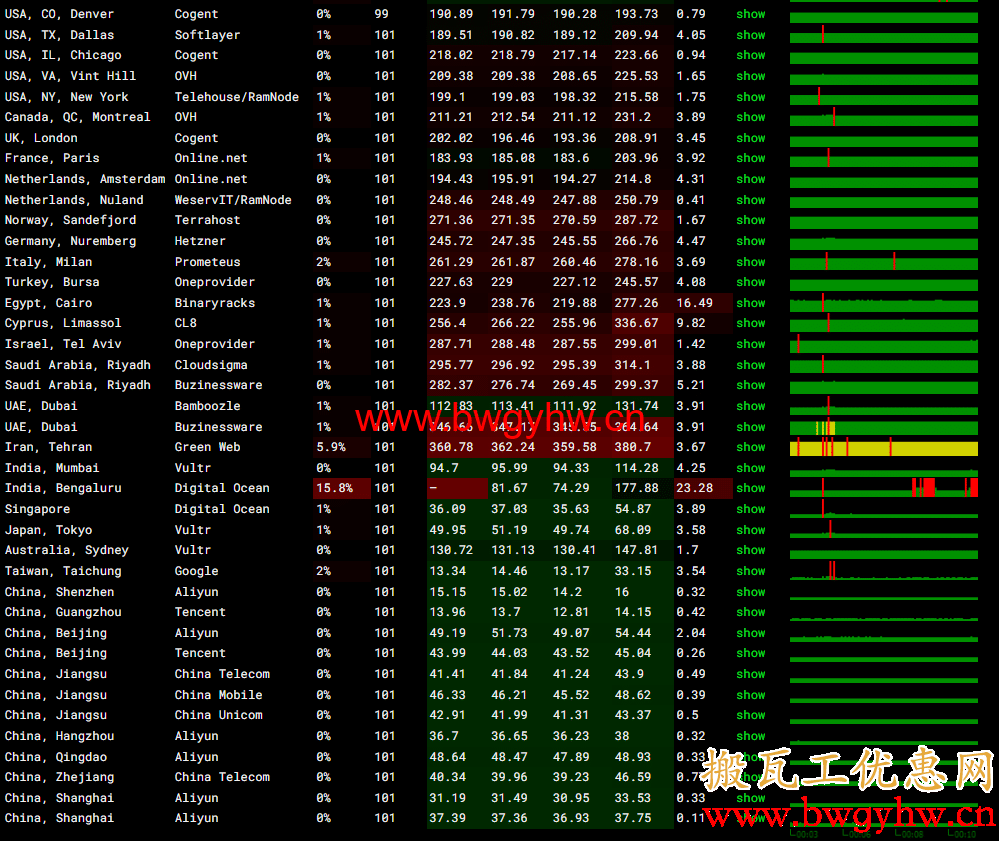Click the Prometeus provider name
The image size is (999, 841).
coord(208,262)
